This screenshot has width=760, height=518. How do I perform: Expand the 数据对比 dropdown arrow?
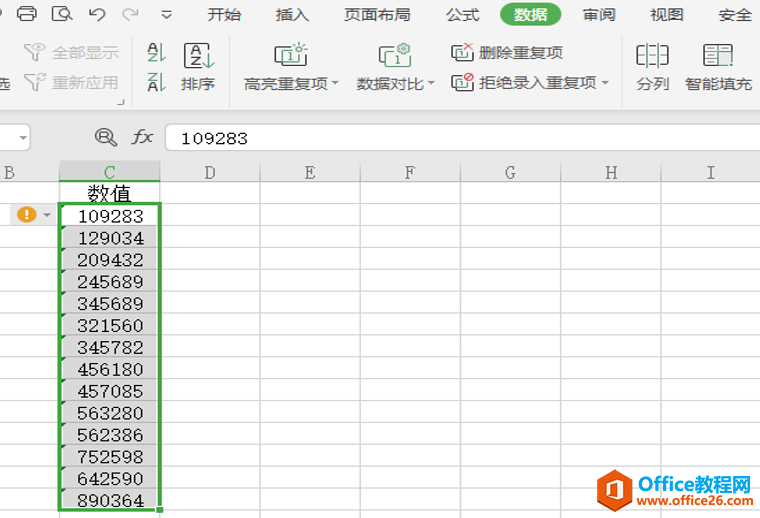tap(431, 83)
